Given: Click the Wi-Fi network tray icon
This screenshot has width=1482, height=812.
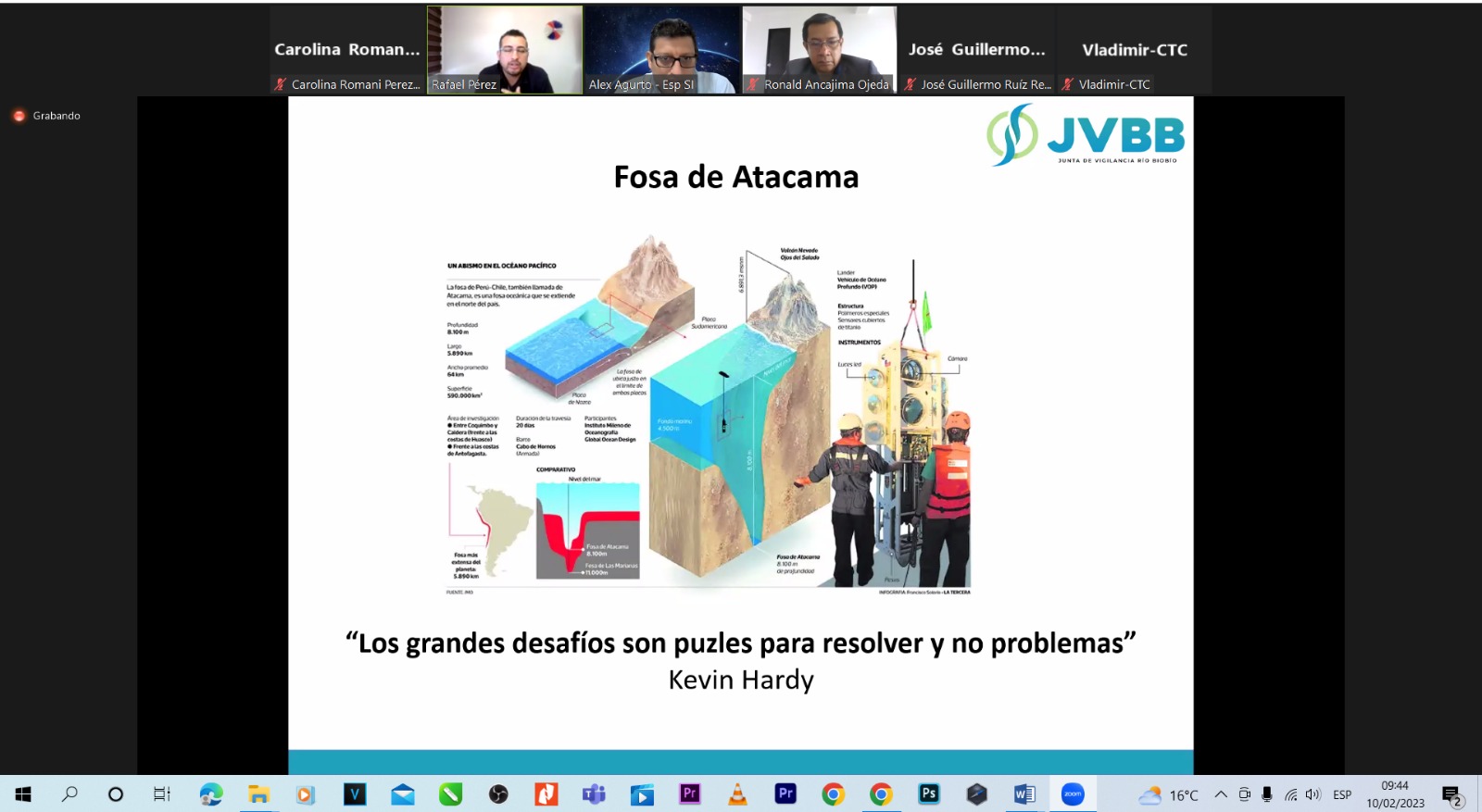Looking at the screenshot, I should click(x=1290, y=794).
